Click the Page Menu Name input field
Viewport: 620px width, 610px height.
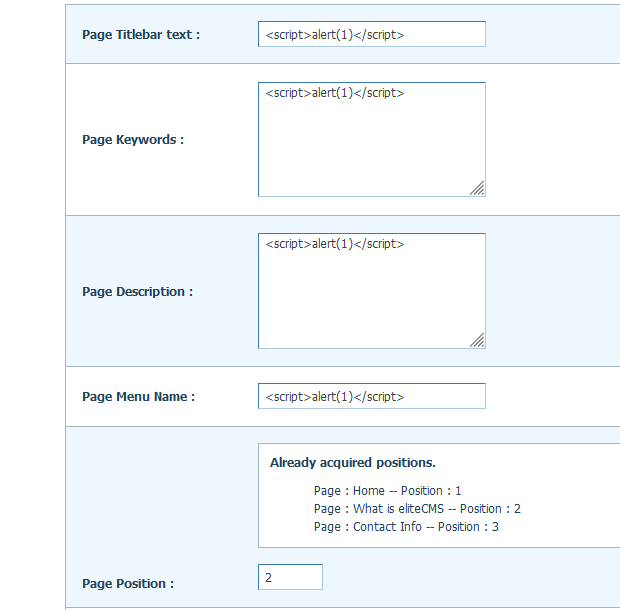(372, 396)
